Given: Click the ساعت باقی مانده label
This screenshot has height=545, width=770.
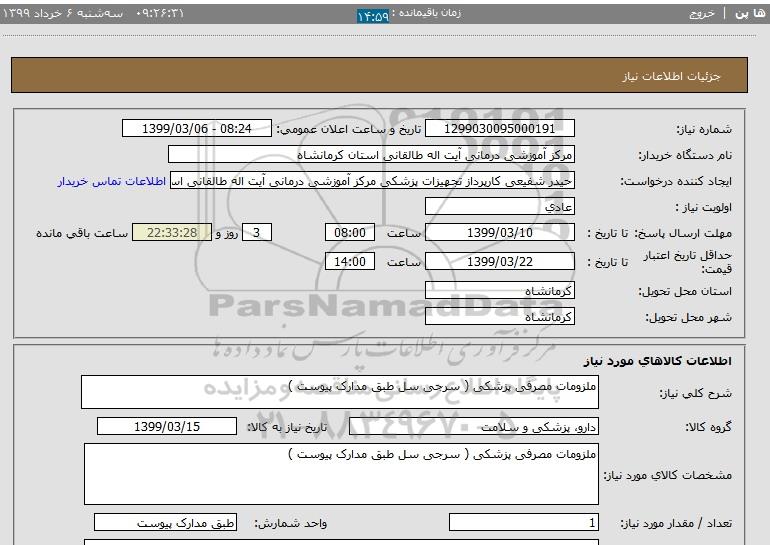Looking at the screenshot, I should [82, 233].
